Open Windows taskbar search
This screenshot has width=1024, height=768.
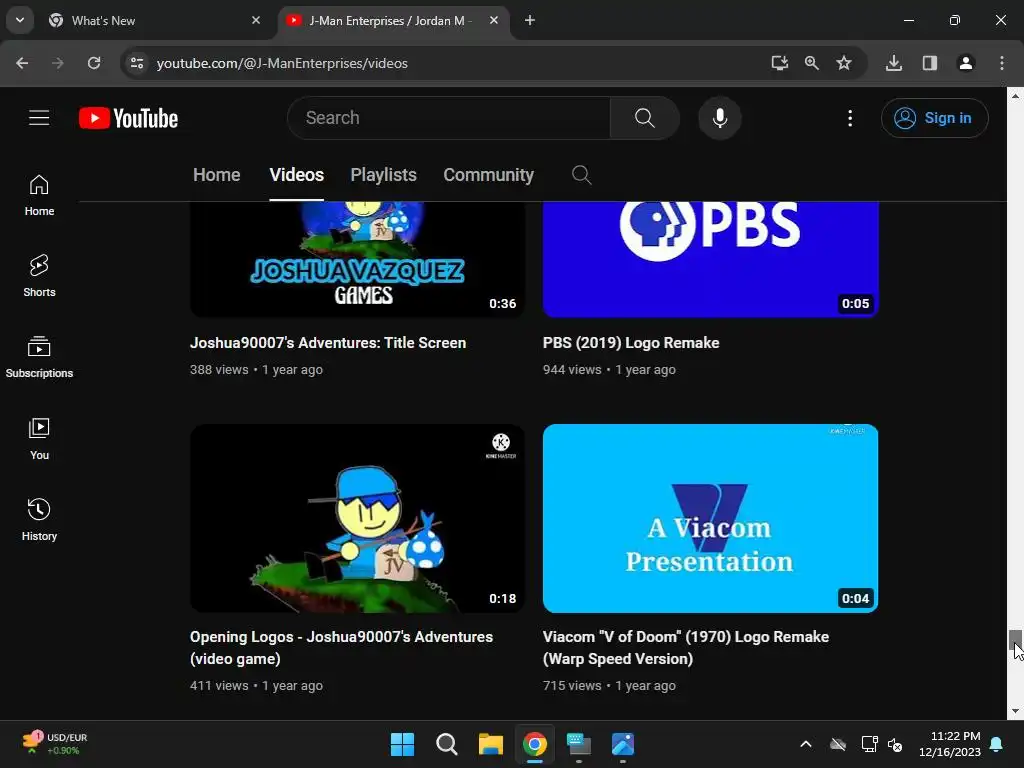click(447, 744)
